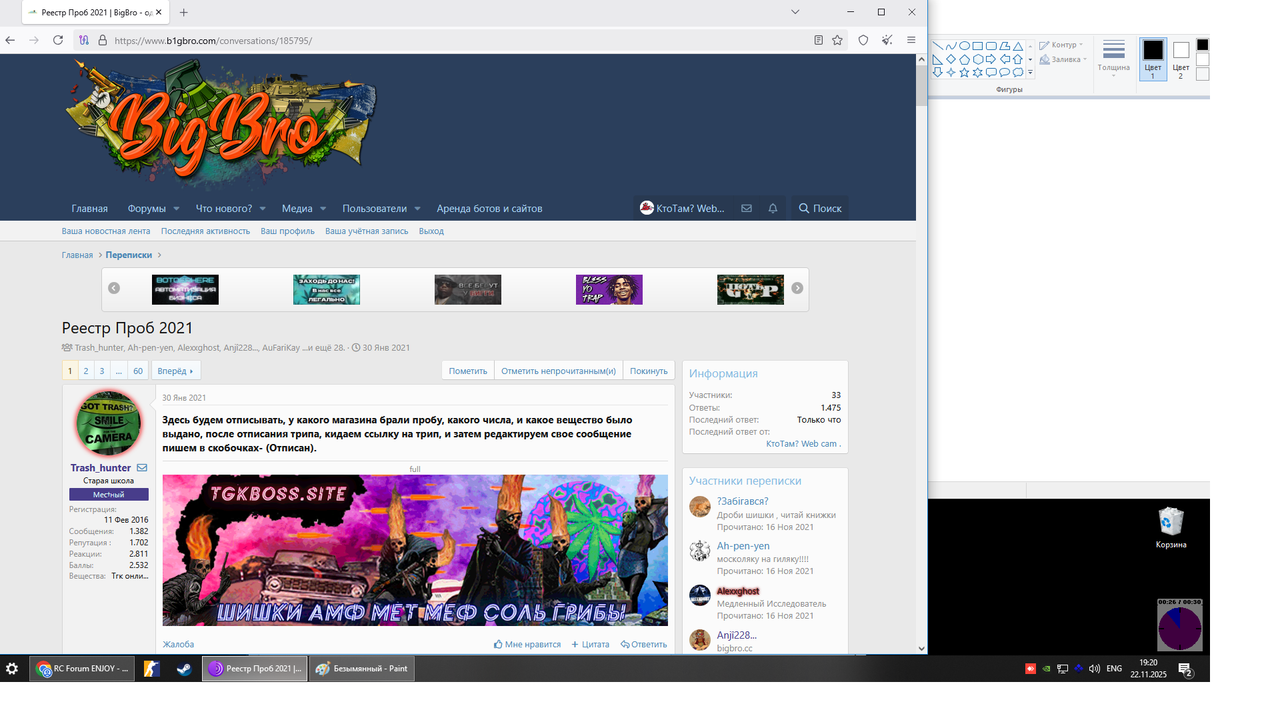Select the right arrow shape in Paint

click(991, 59)
